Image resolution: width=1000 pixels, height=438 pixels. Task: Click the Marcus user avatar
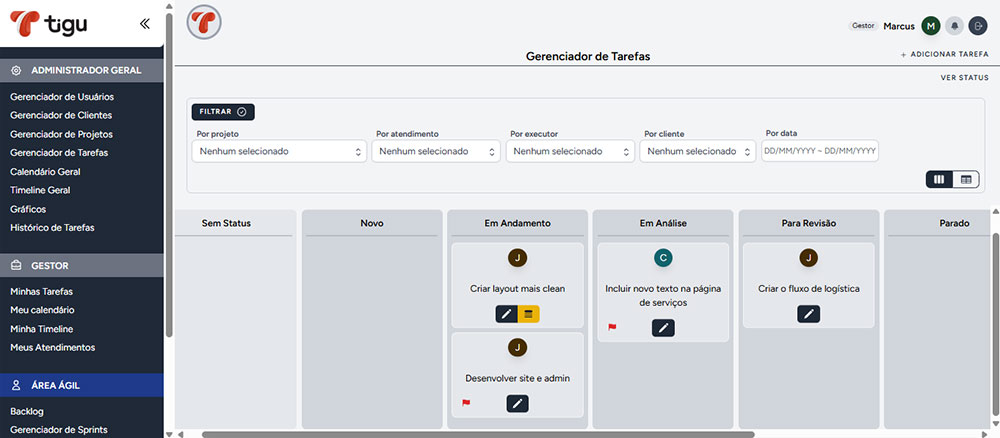(x=931, y=26)
